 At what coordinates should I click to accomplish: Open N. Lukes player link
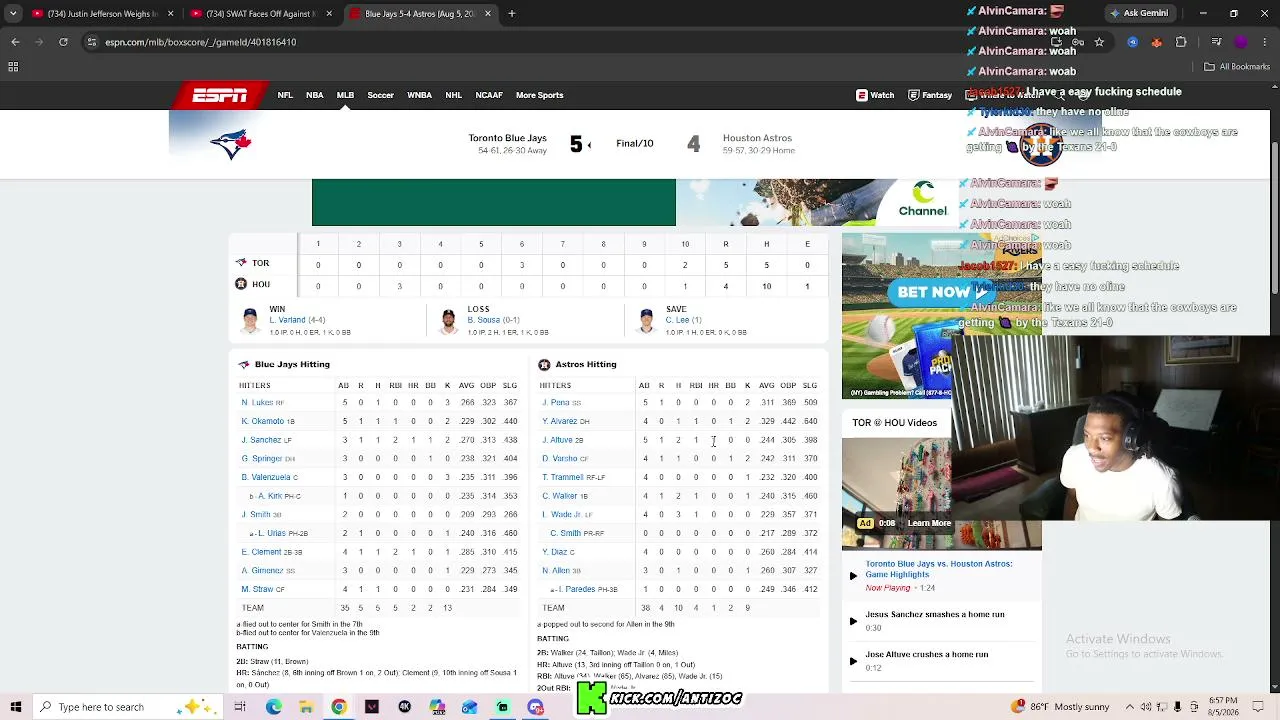pyautogui.click(x=257, y=402)
